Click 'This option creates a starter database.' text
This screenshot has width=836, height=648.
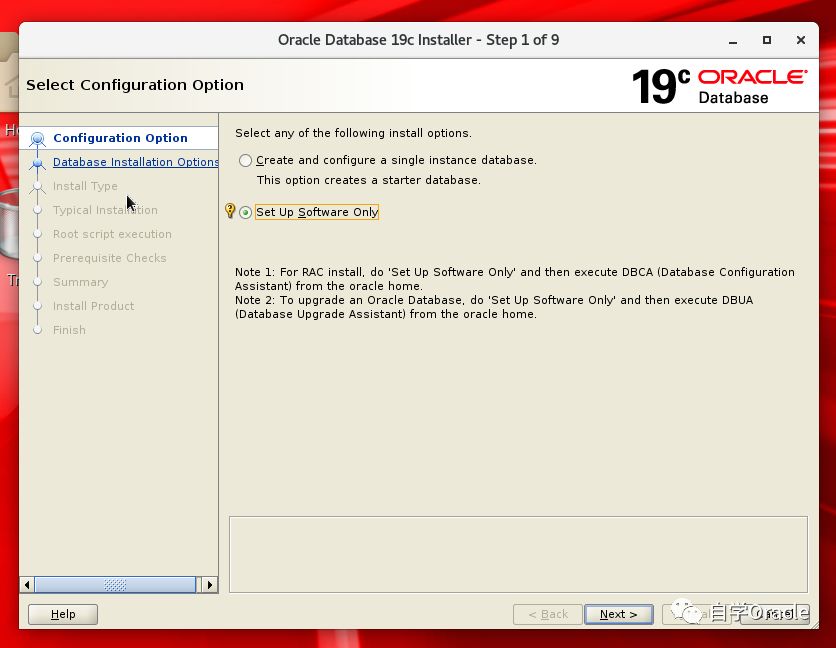[x=368, y=180]
